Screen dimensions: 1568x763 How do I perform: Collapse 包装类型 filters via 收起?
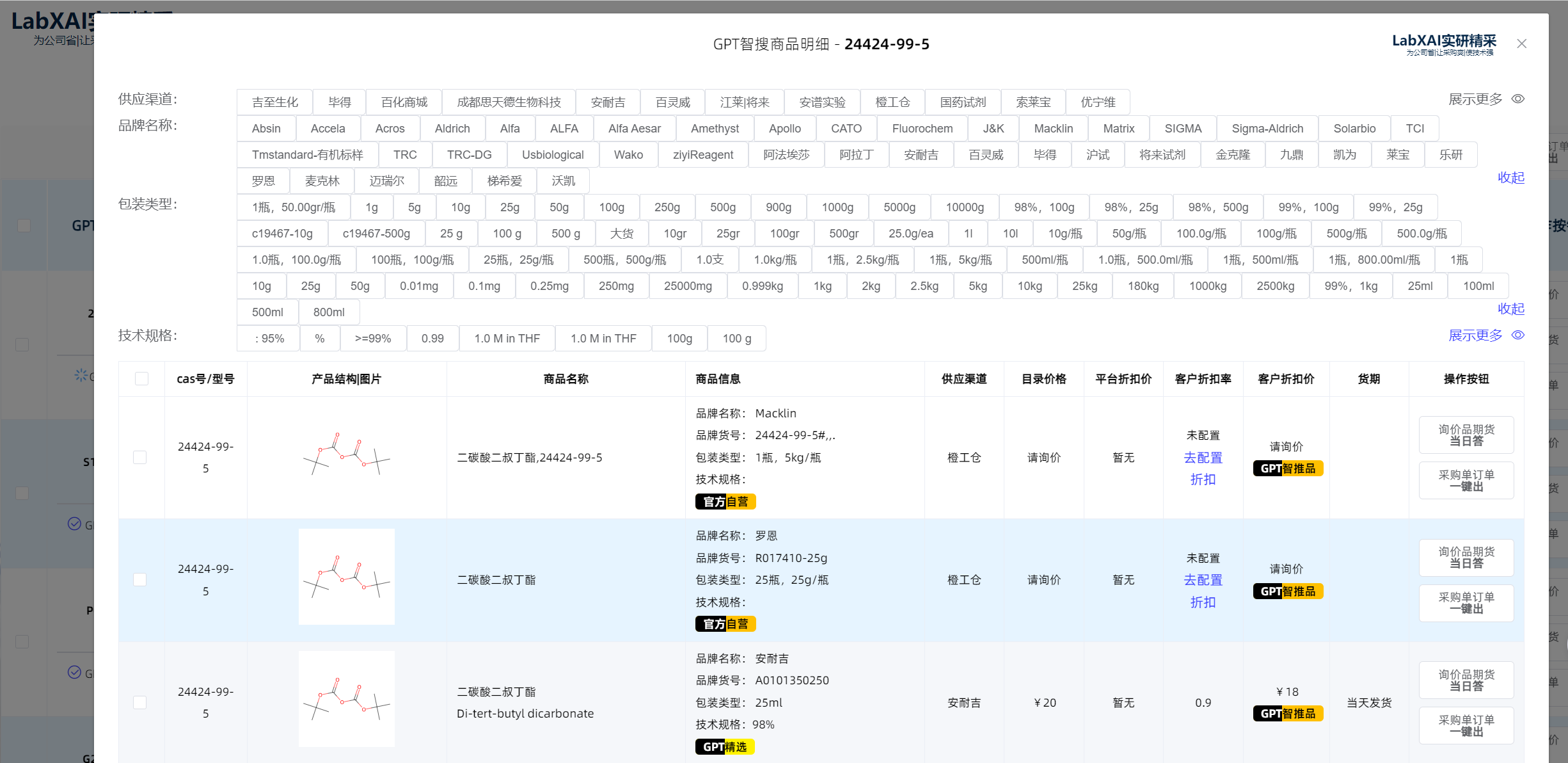1511,309
